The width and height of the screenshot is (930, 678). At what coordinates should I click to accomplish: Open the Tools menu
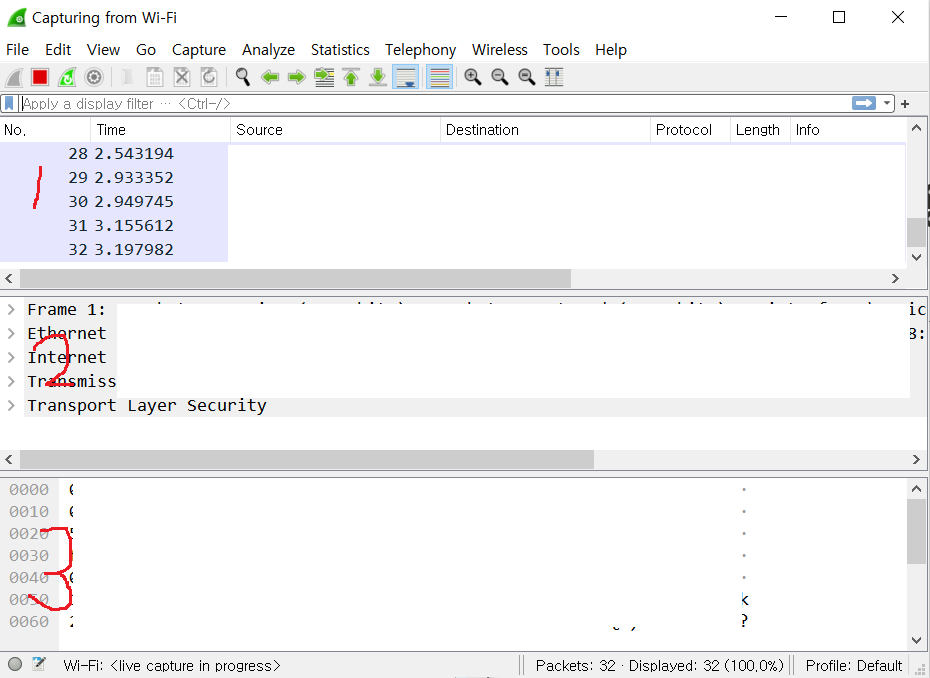561,50
